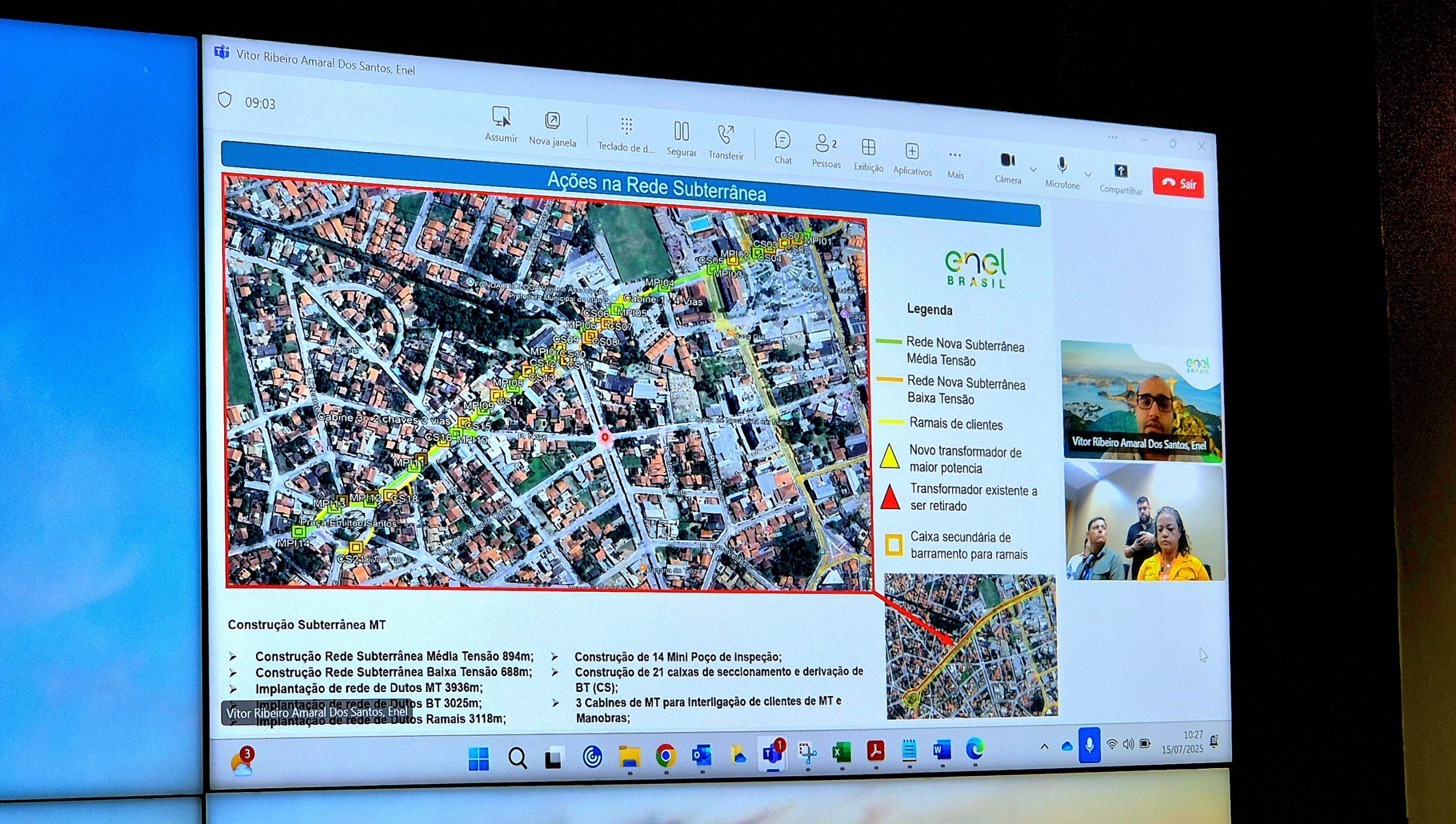Leave the meeting with Sair

tap(1178, 183)
